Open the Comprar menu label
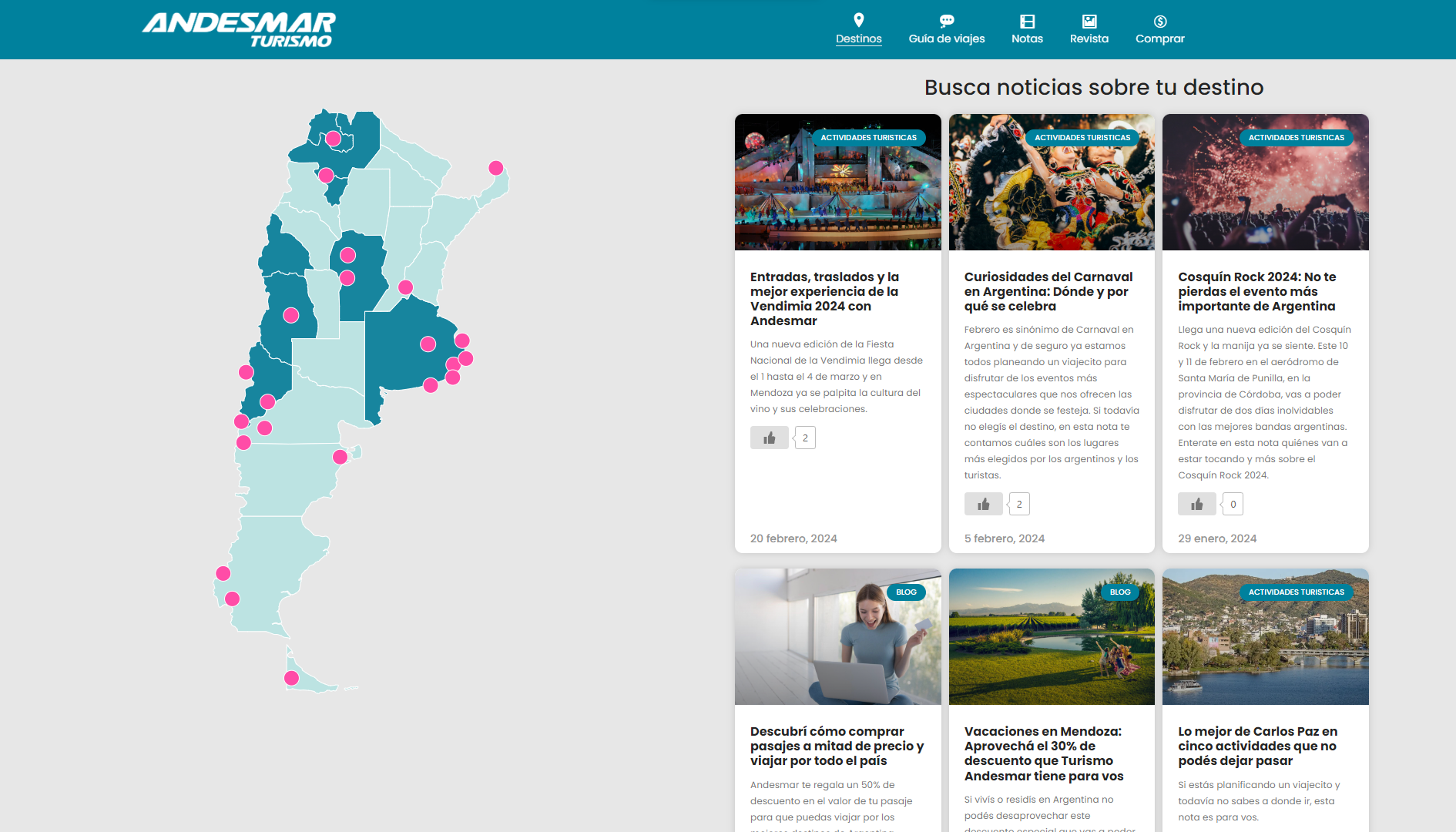This screenshot has height=832, width=1456. 1159,39
